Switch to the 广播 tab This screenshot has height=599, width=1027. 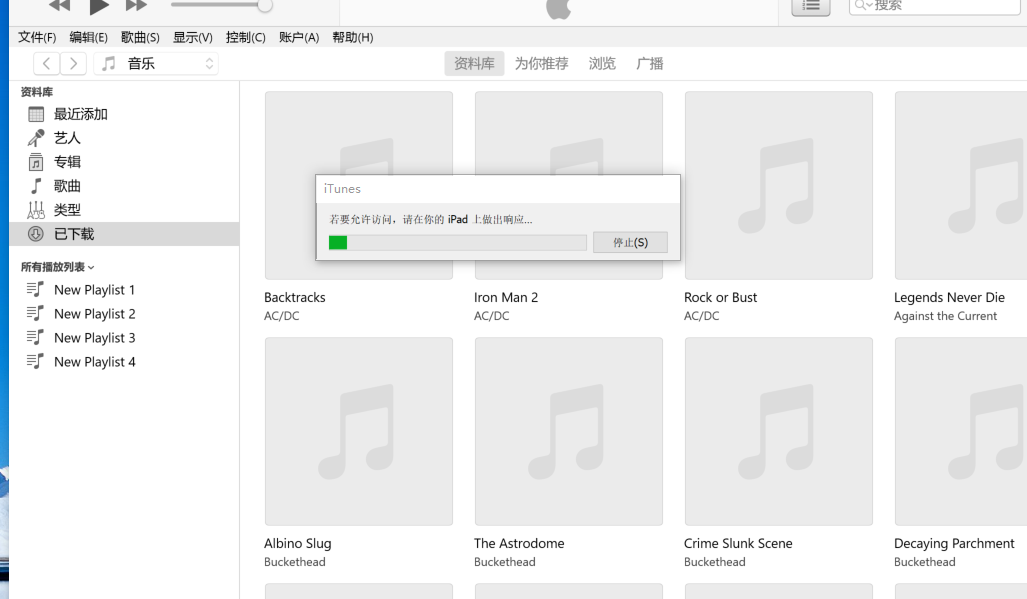[650, 64]
